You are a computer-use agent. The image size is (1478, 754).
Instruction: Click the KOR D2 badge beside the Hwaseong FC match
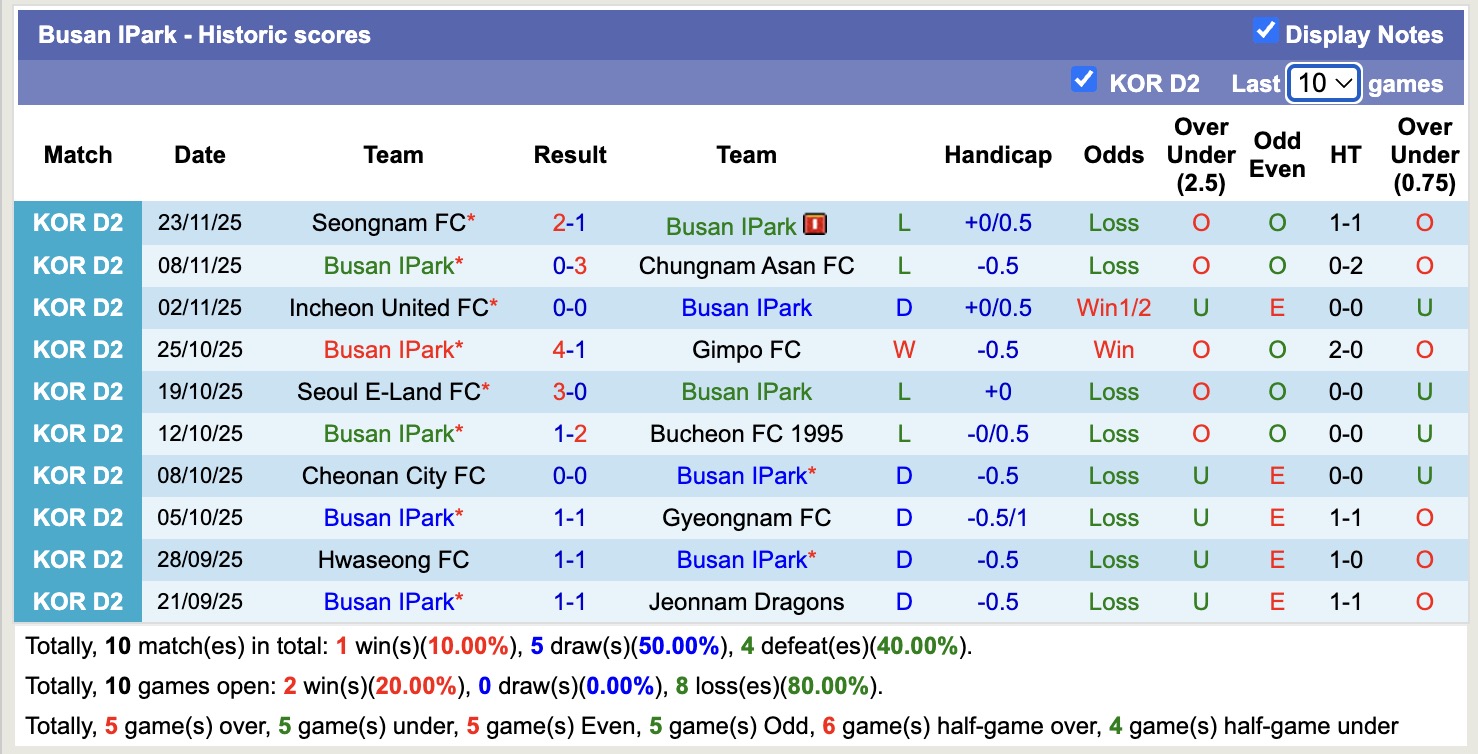pyautogui.click(x=78, y=559)
